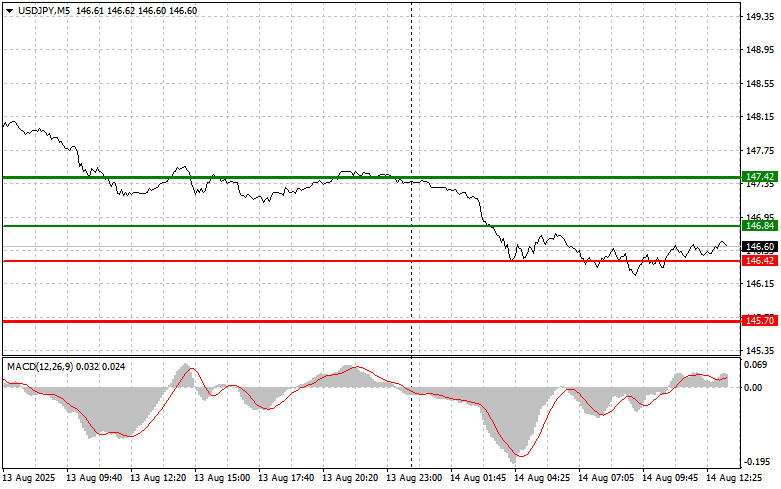The width and height of the screenshot is (781, 489).
Task: Click the red 145.70 price level label
Action: (760, 321)
